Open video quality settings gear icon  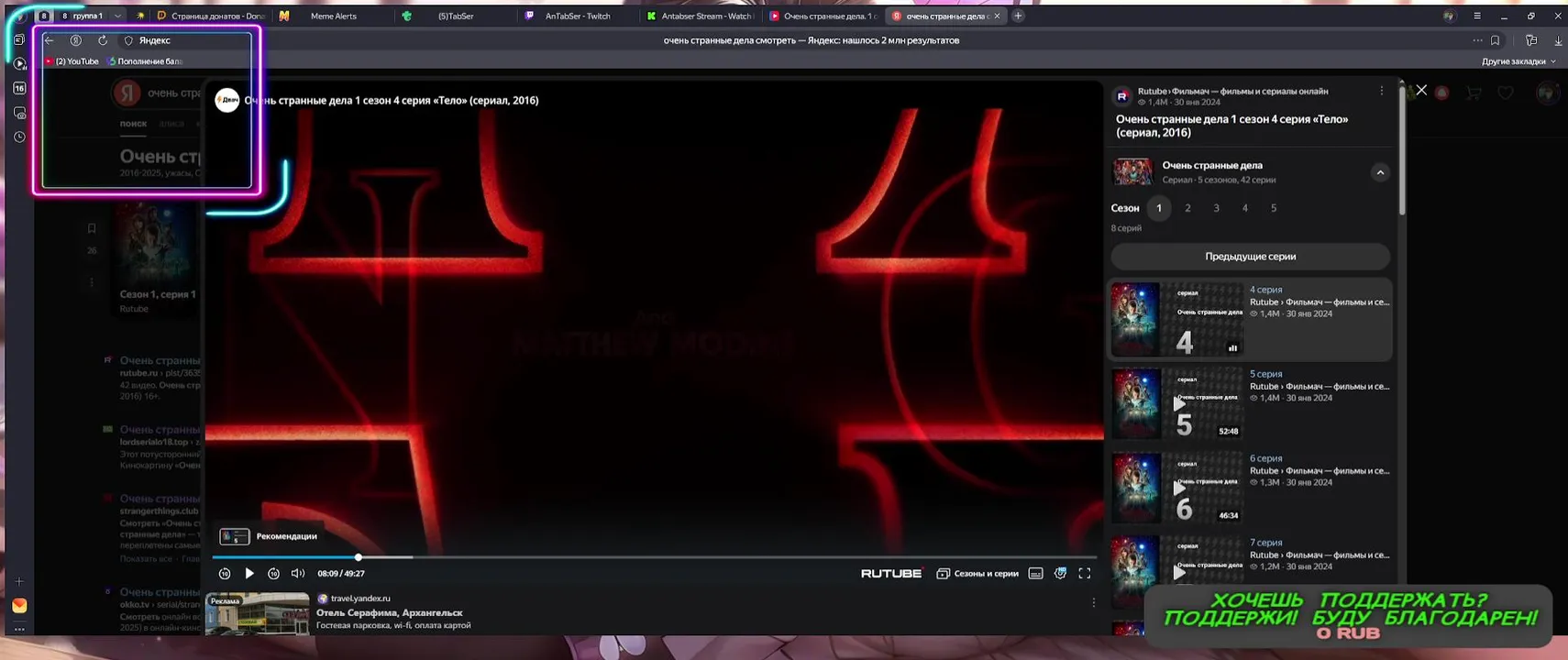coord(1060,573)
